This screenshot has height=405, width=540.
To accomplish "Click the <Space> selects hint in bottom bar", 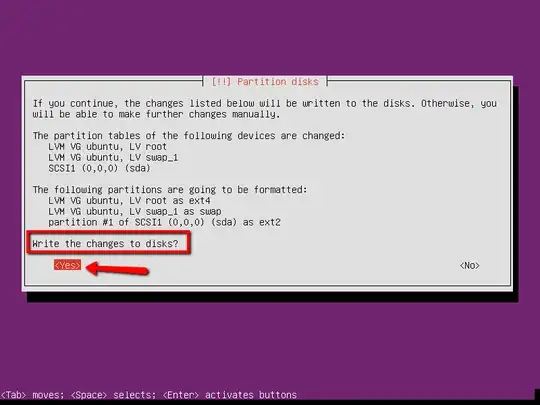I will (x=113, y=395).
